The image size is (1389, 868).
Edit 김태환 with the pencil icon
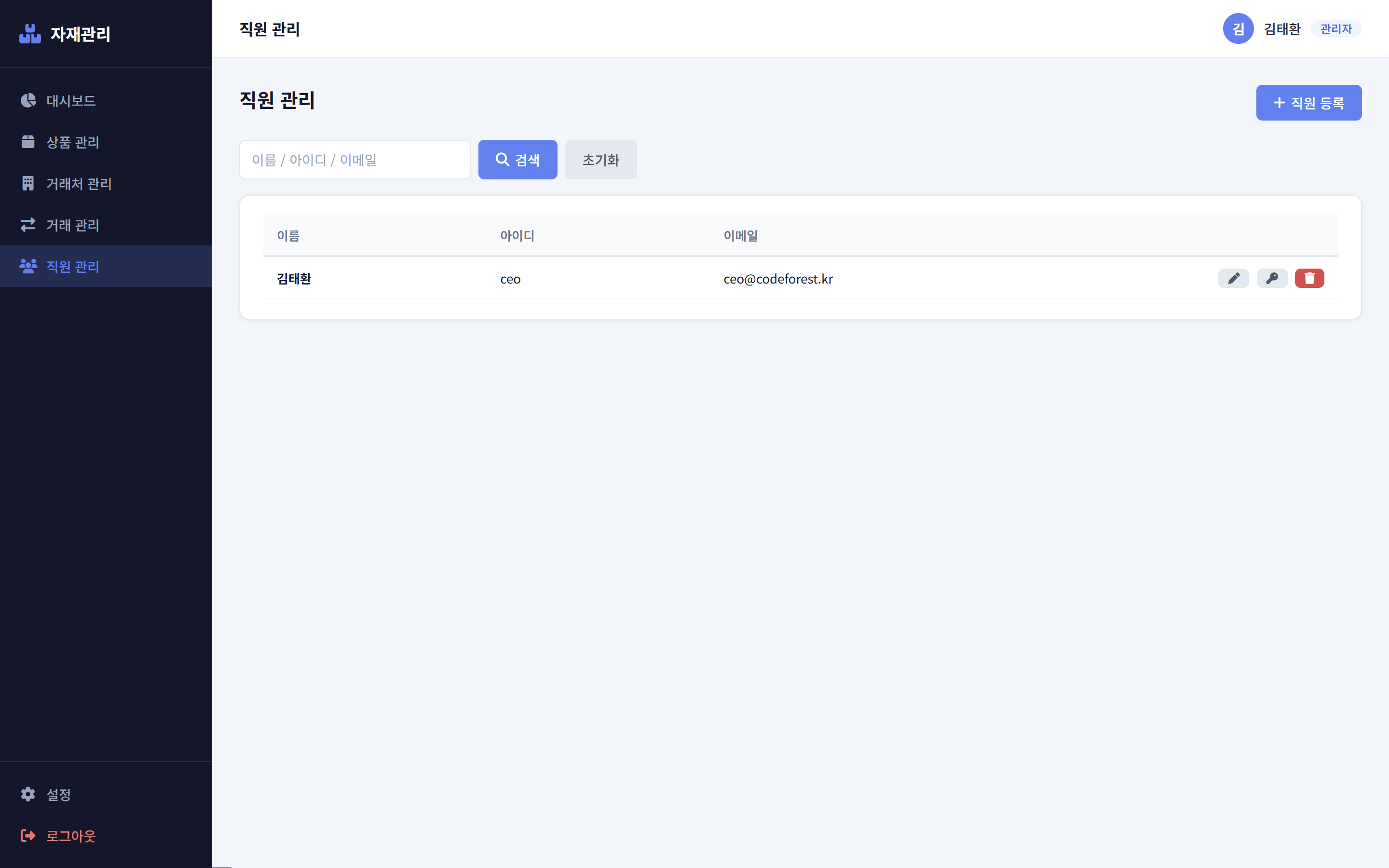(1233, 278)
